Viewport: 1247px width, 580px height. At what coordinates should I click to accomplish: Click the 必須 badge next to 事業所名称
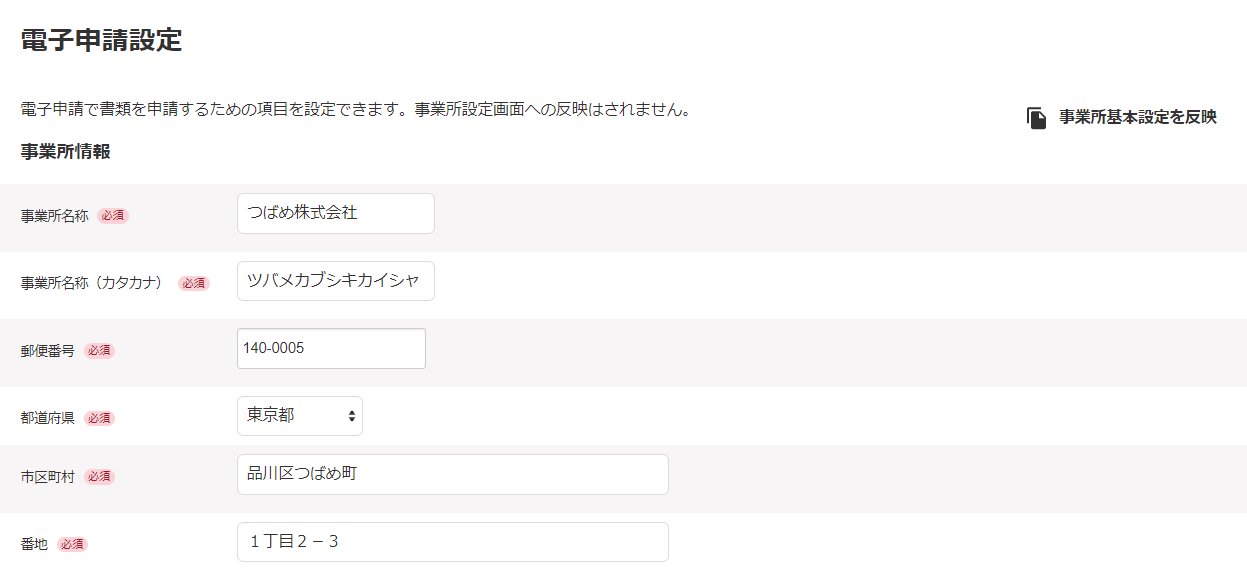point(113,215)
